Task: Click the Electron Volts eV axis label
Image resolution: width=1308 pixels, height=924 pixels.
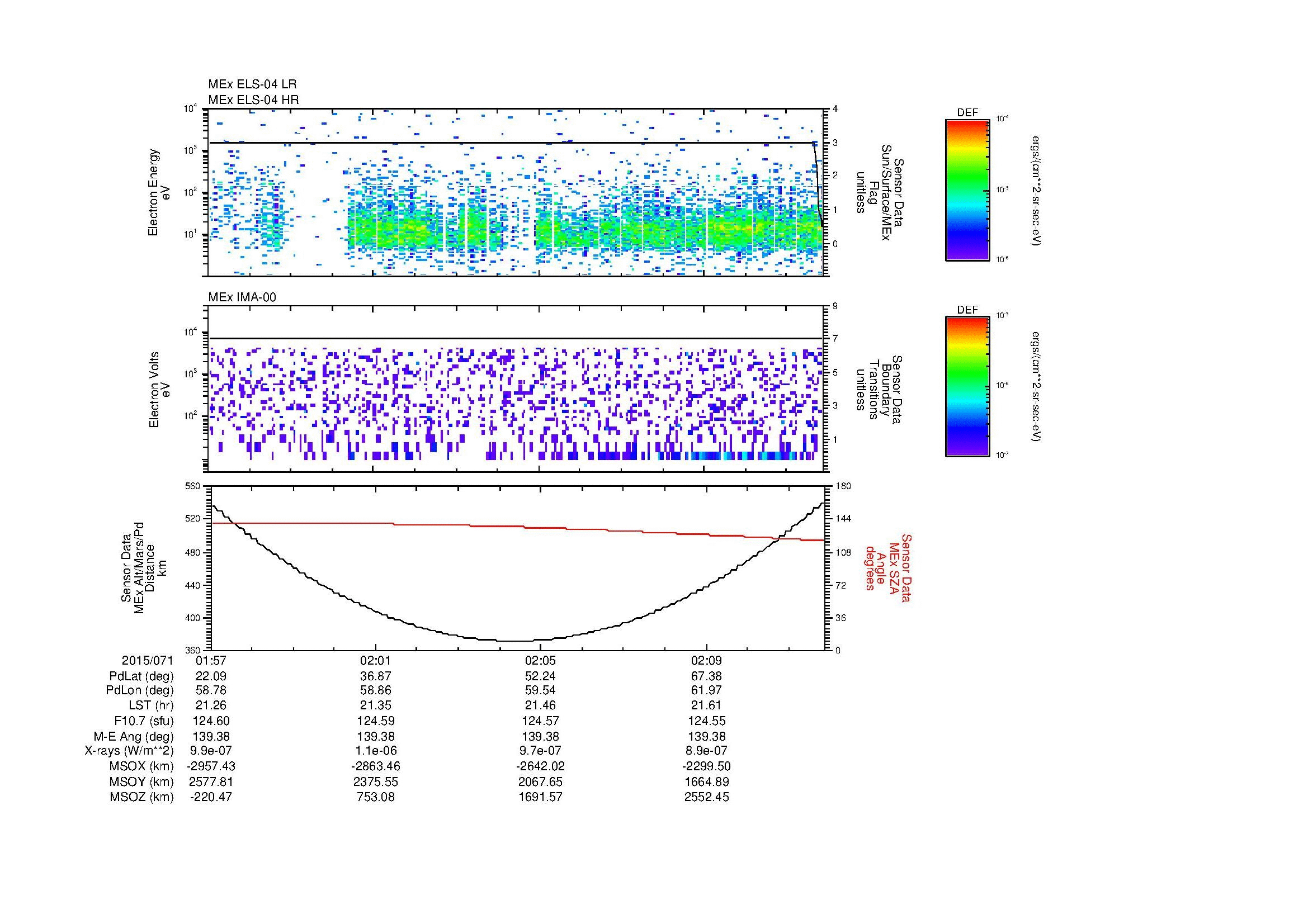Action: (x=159, y=390)
